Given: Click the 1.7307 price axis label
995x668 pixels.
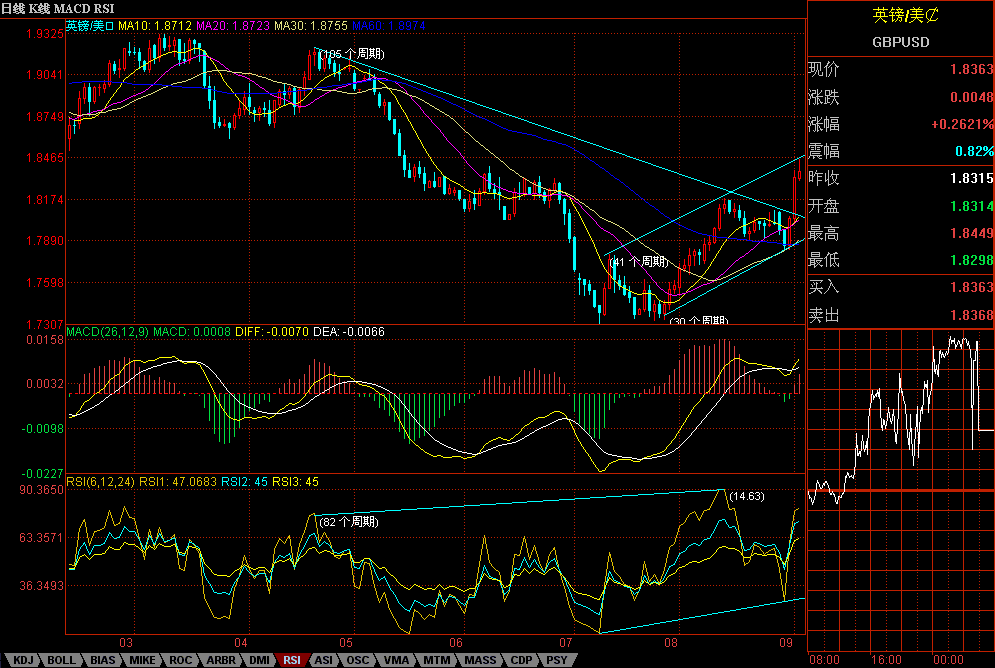Looking at the screenshot, I should point(45,325).
